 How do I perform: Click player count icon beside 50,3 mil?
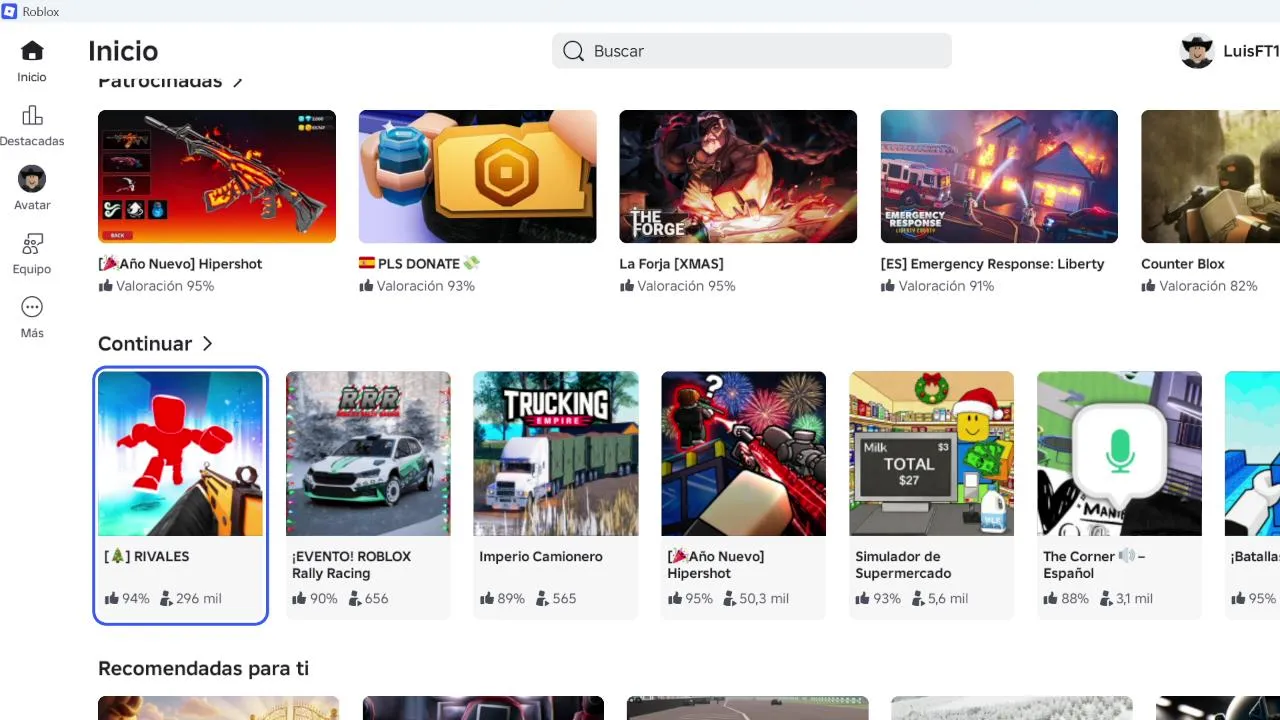730,599
